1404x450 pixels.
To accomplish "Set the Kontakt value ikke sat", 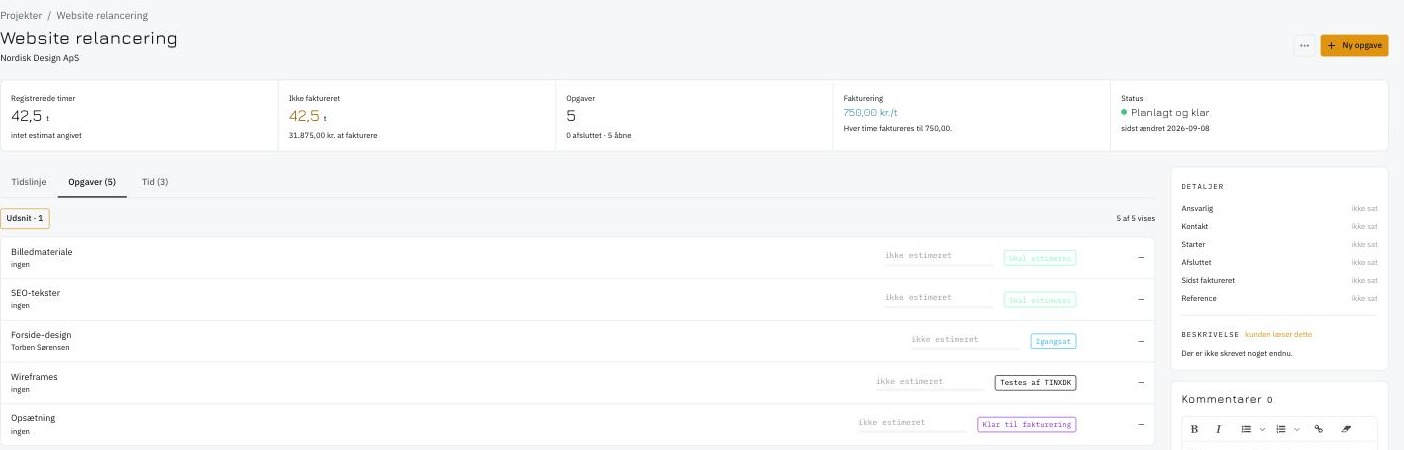I will click(1364, 227).
